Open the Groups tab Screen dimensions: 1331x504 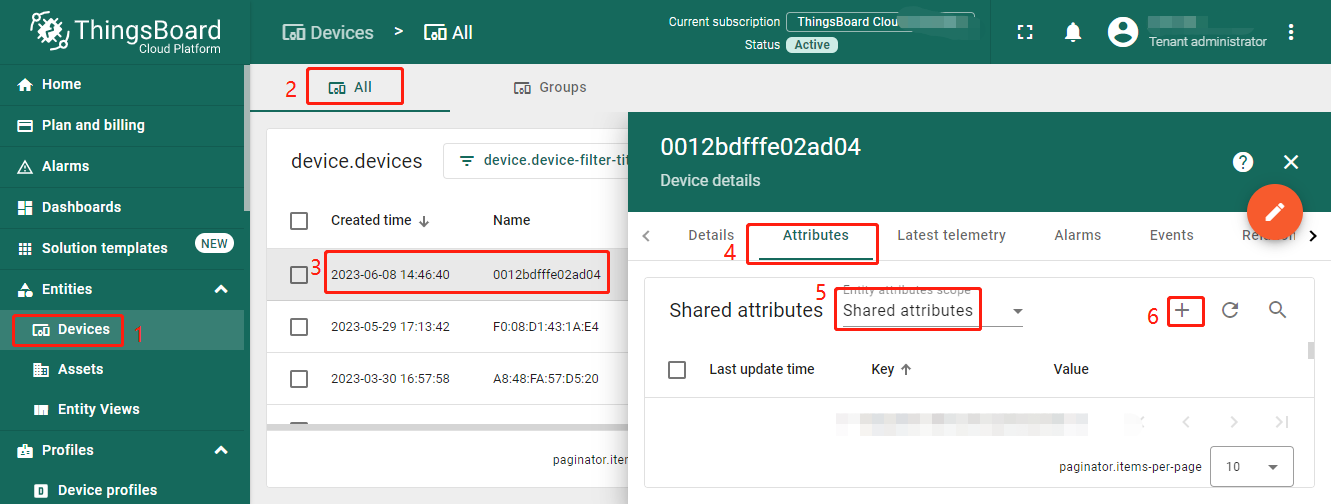coord(550,88)
